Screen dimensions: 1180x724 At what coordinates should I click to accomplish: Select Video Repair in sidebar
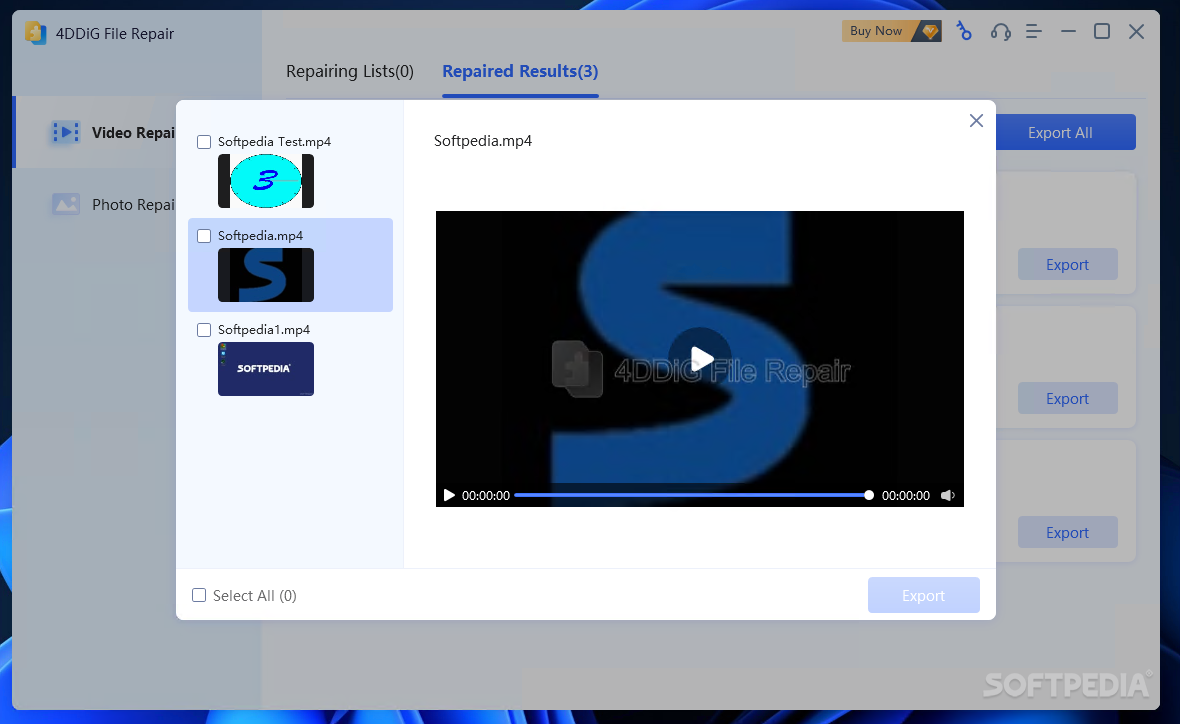[96, 132]
